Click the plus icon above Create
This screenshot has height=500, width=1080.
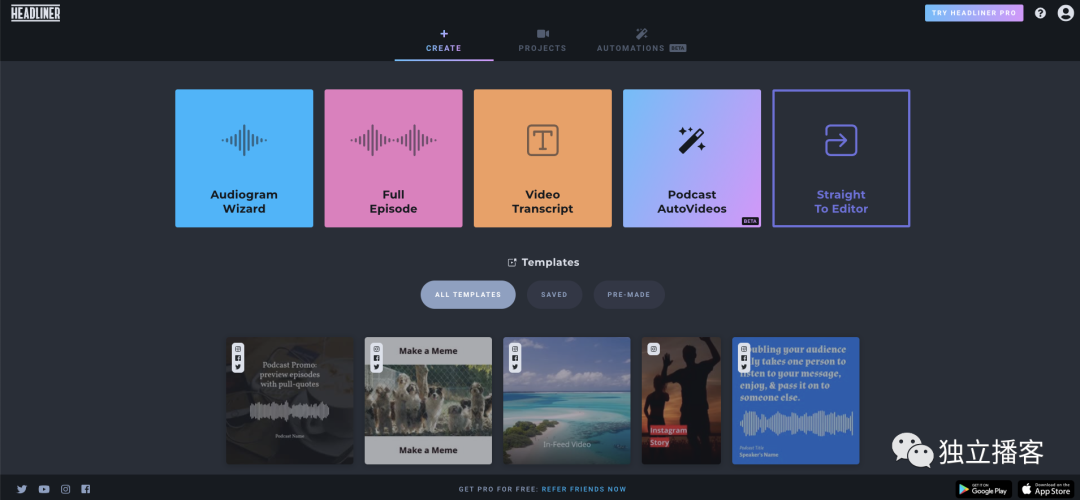click(x=444, y=33)
